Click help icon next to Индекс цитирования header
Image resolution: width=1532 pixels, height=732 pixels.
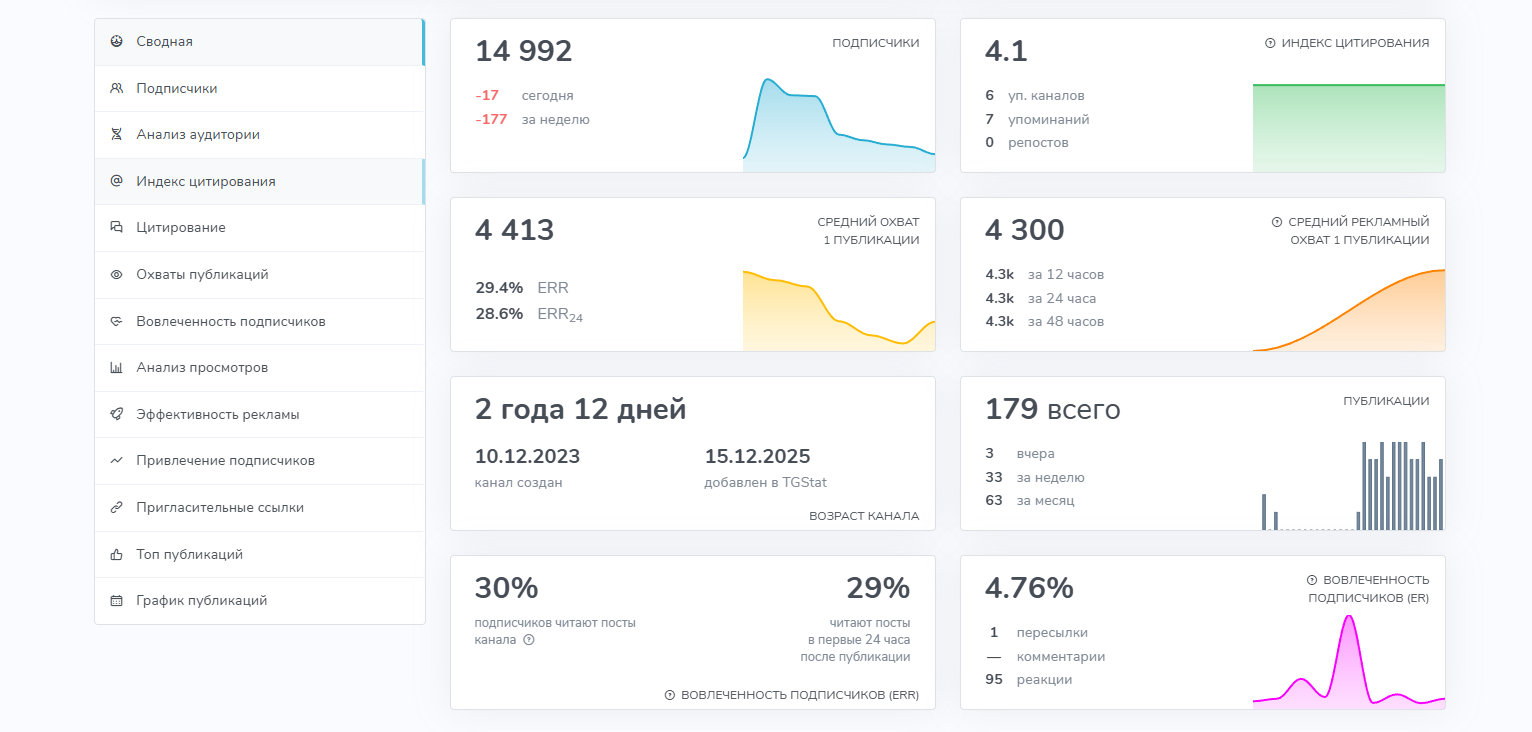1270,43
